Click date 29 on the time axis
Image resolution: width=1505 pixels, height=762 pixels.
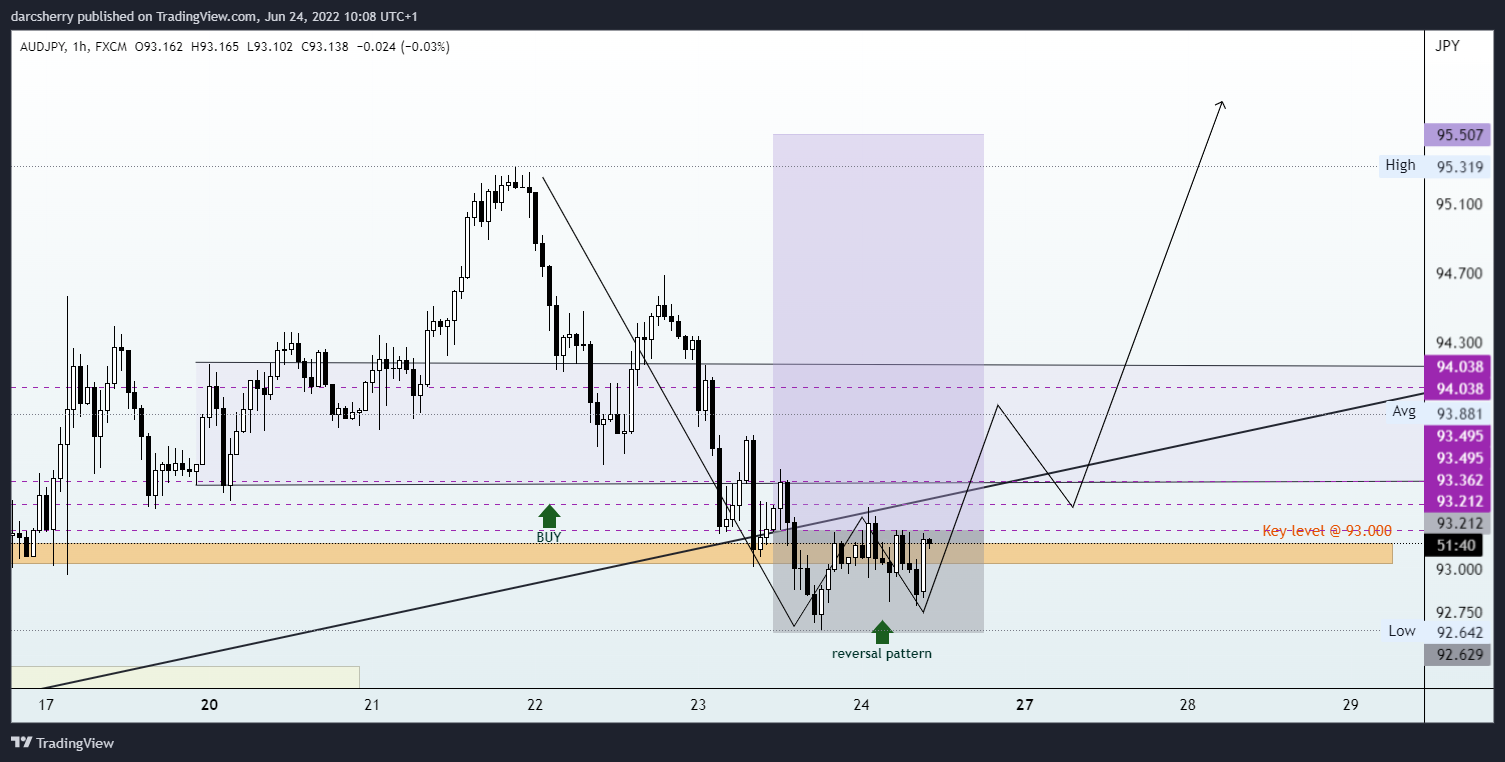click(x=1350, y=705)
